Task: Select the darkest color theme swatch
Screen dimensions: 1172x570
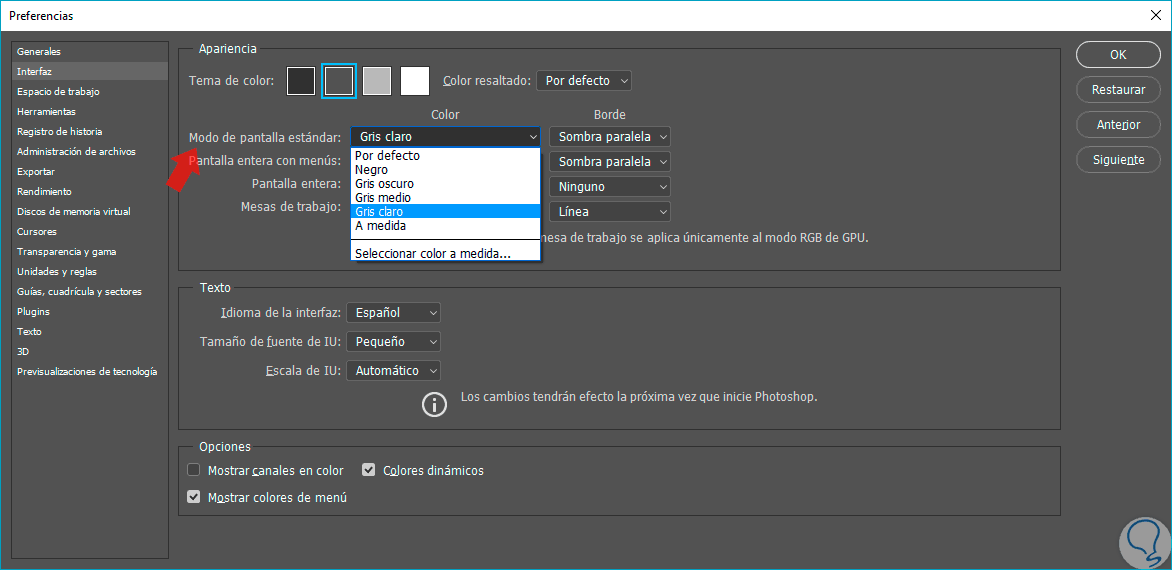Action: tap(301, 81)
